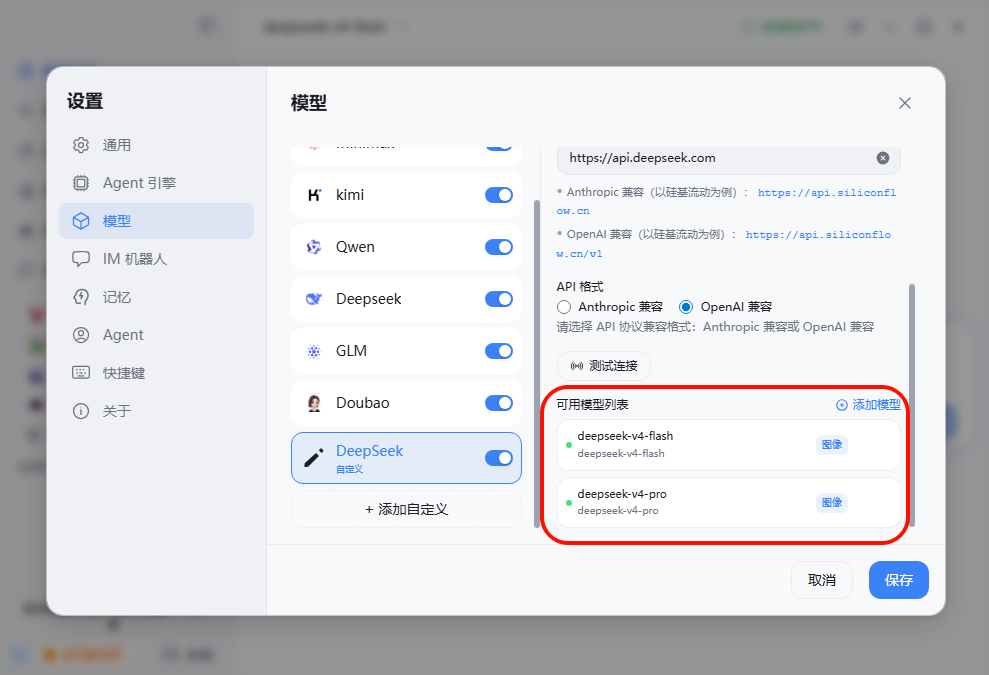Click the + 添加自定义 button
The width and height of the screenshot is (989, 675).
(x=406, y=509)
